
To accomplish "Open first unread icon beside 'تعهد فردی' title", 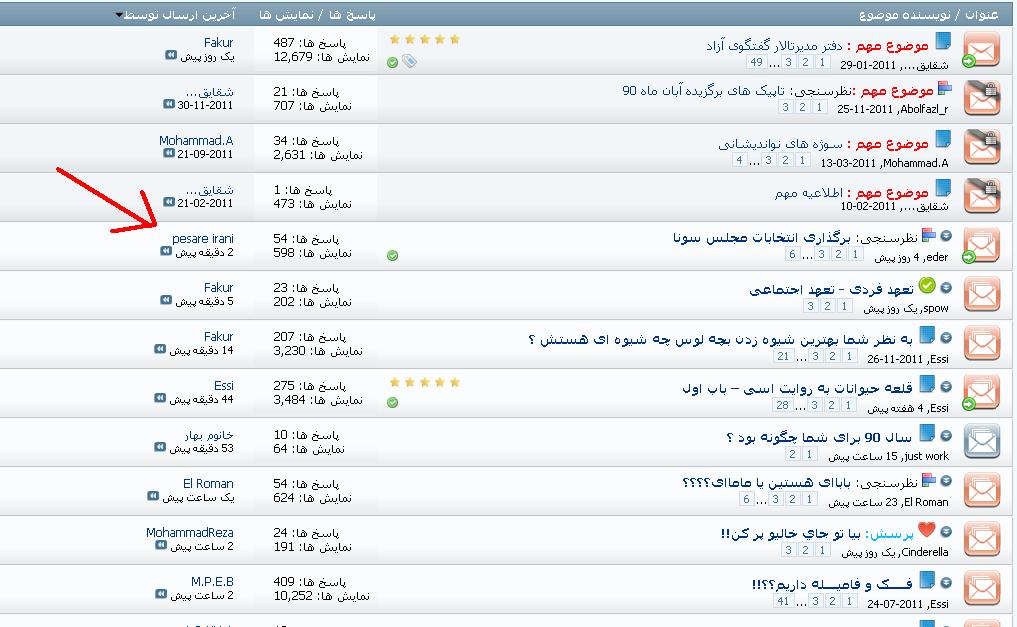I will click(x=946, y=287).
